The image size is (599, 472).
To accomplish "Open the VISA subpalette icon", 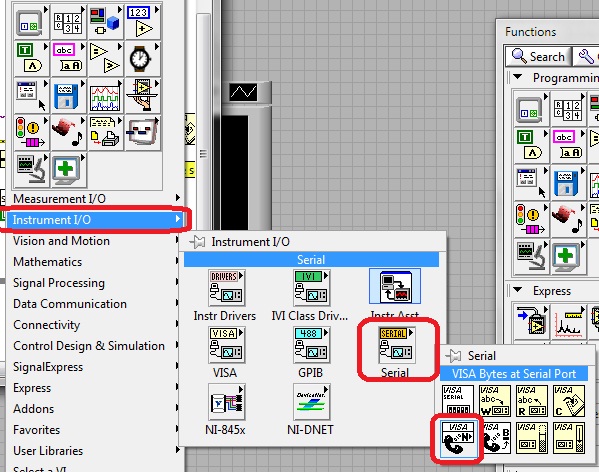I will pos(226,345).
